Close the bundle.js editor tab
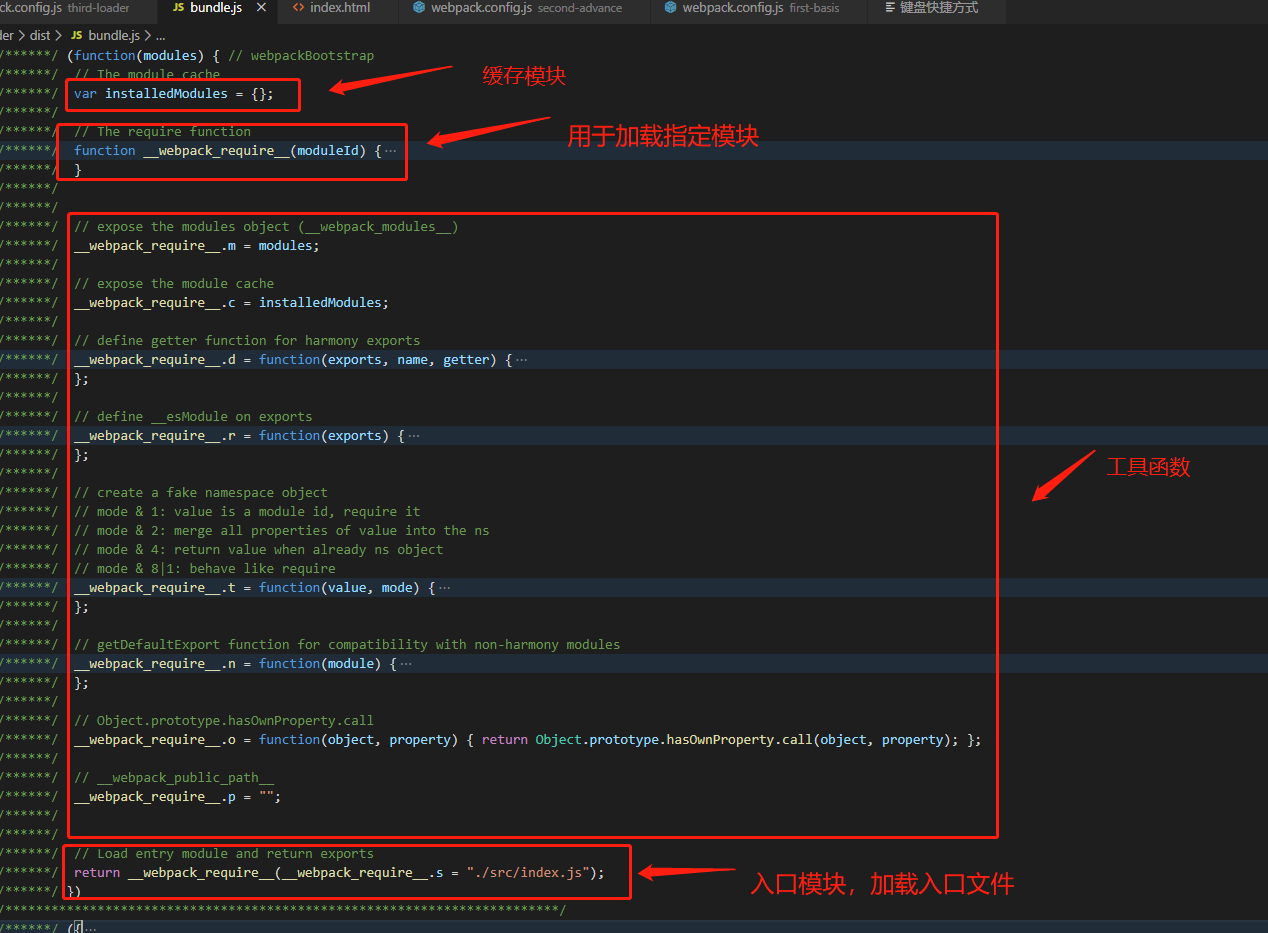Image resolution: width=1268 pixels, height=933 pixels. click(x=261, y=8)
